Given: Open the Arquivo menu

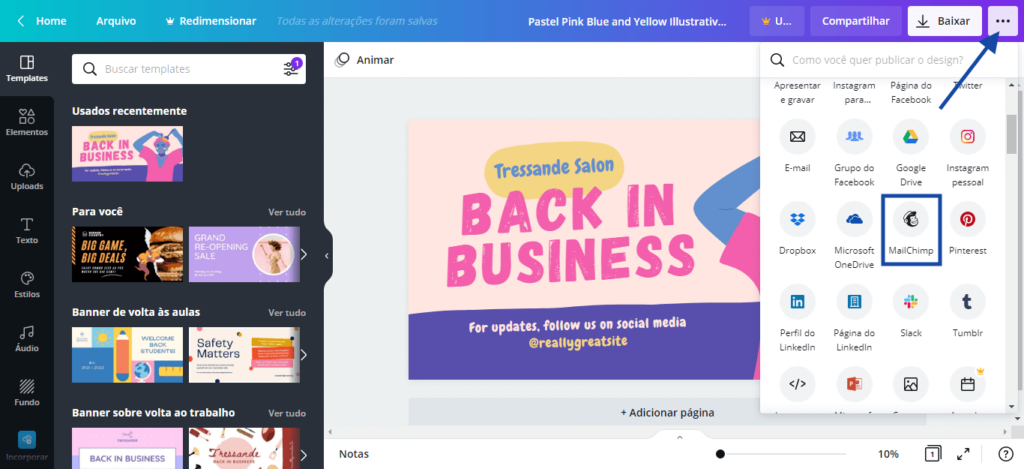Looking at the screenshot, I should (116, 21).
